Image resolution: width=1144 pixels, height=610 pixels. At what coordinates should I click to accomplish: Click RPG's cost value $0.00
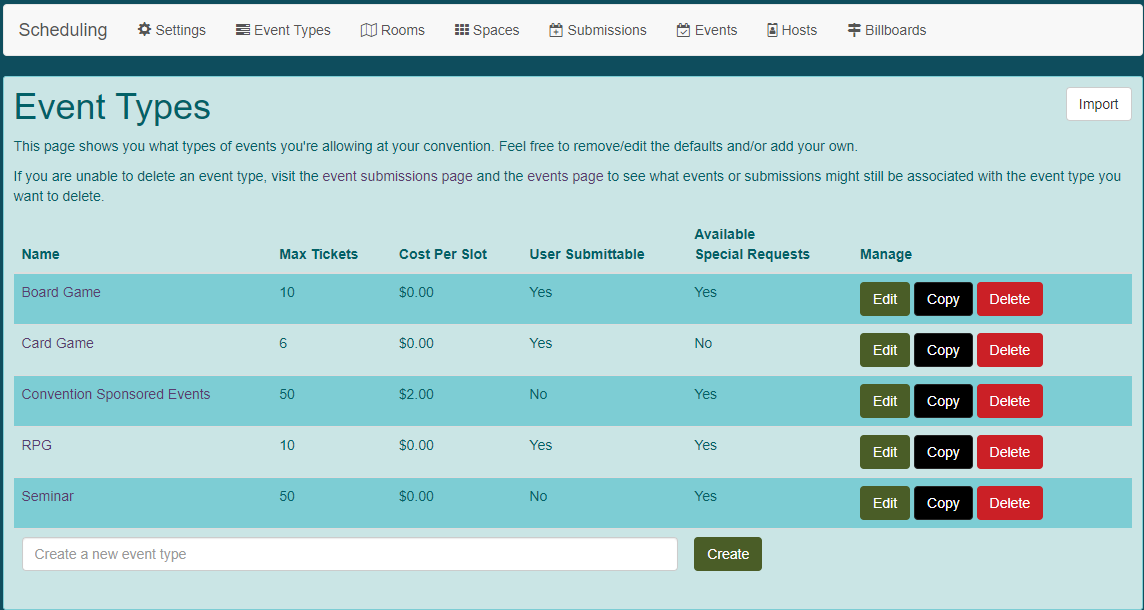click(x=416, y=445)
